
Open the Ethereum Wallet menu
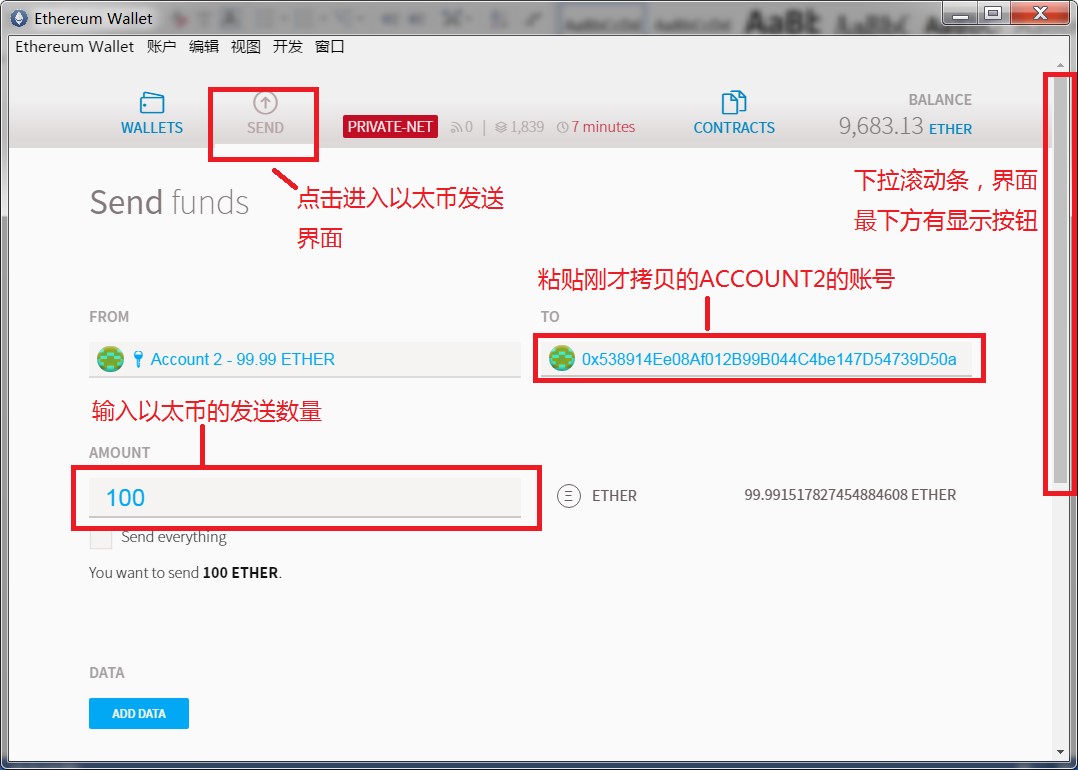click(x=75, y=47)
